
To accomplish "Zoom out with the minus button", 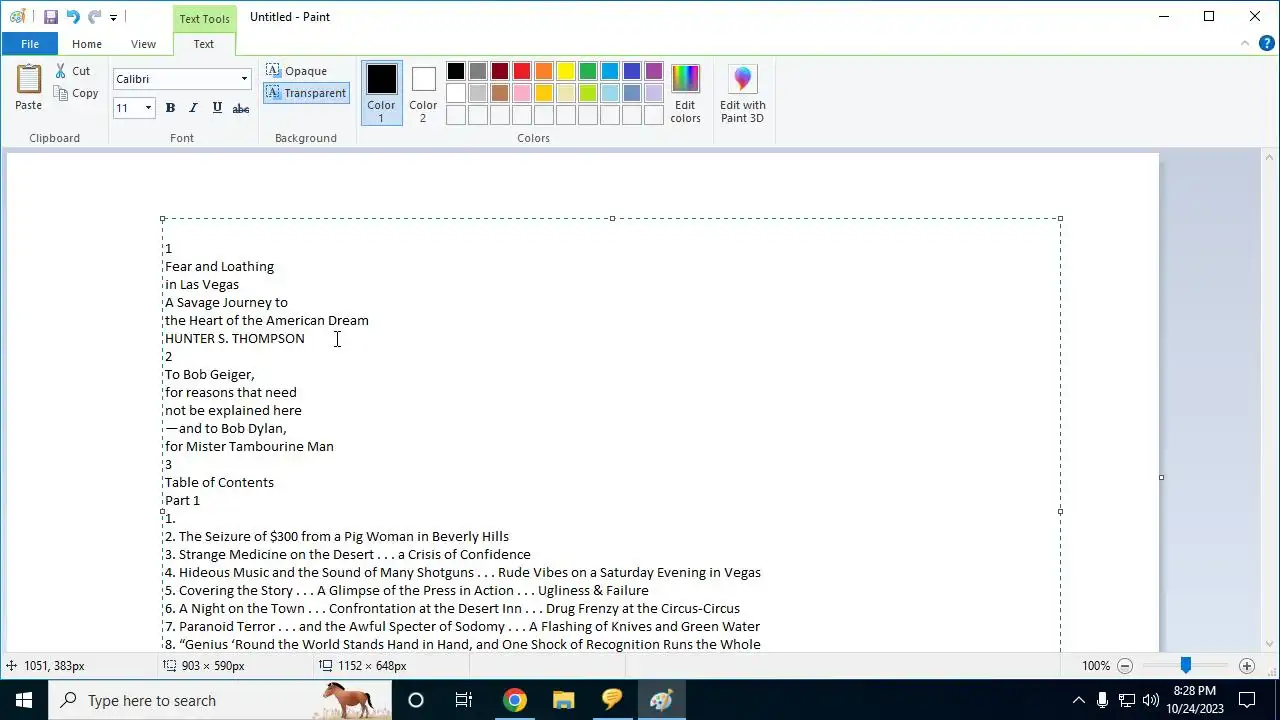I will point(1125,666).
